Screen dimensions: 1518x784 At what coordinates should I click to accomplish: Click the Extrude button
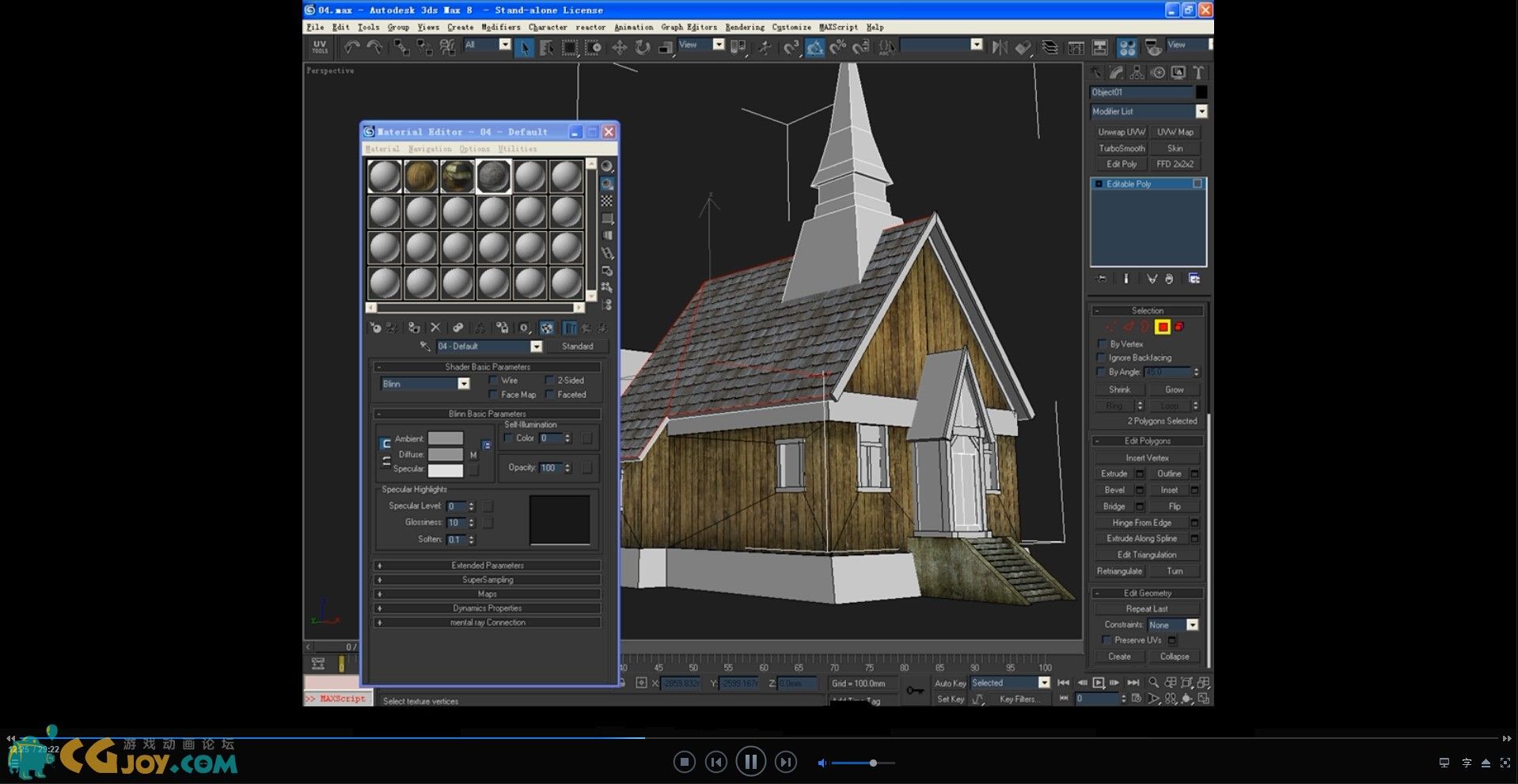coord(1114,474)
